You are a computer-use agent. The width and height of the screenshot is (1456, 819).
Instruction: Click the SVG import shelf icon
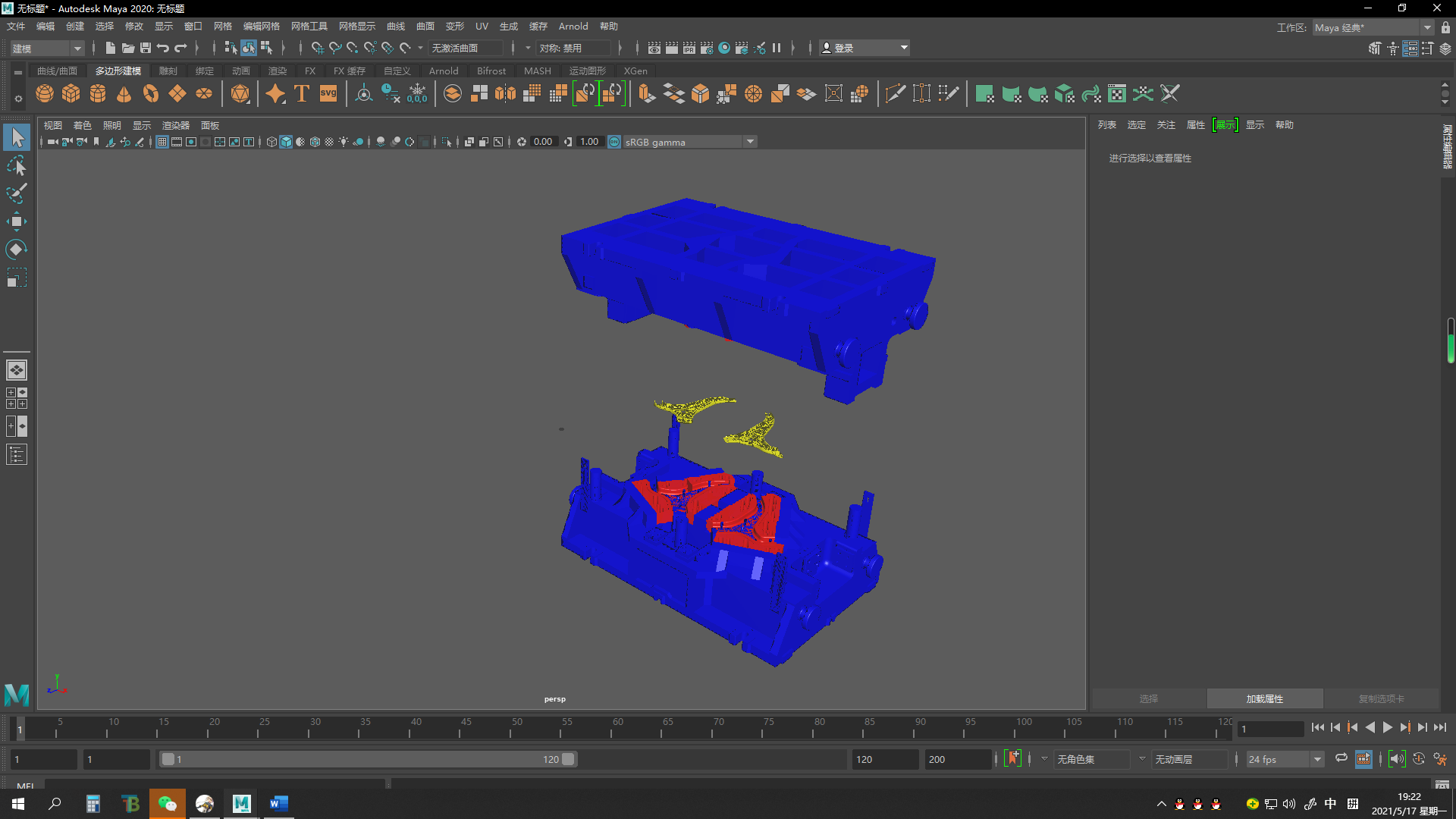328,94
